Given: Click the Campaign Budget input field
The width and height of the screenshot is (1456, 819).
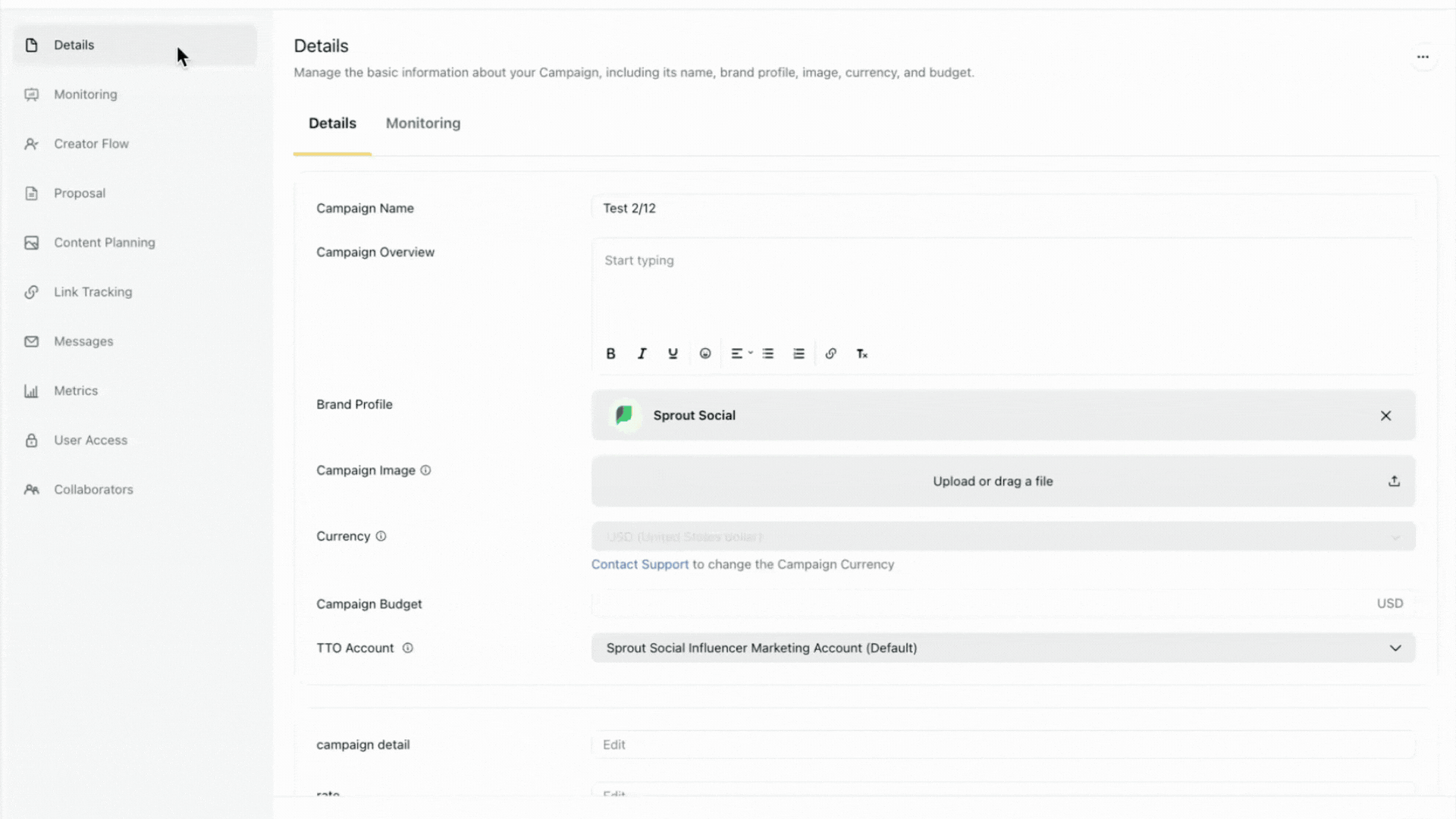Looking at the screenshot, I should click(1003, 604).
